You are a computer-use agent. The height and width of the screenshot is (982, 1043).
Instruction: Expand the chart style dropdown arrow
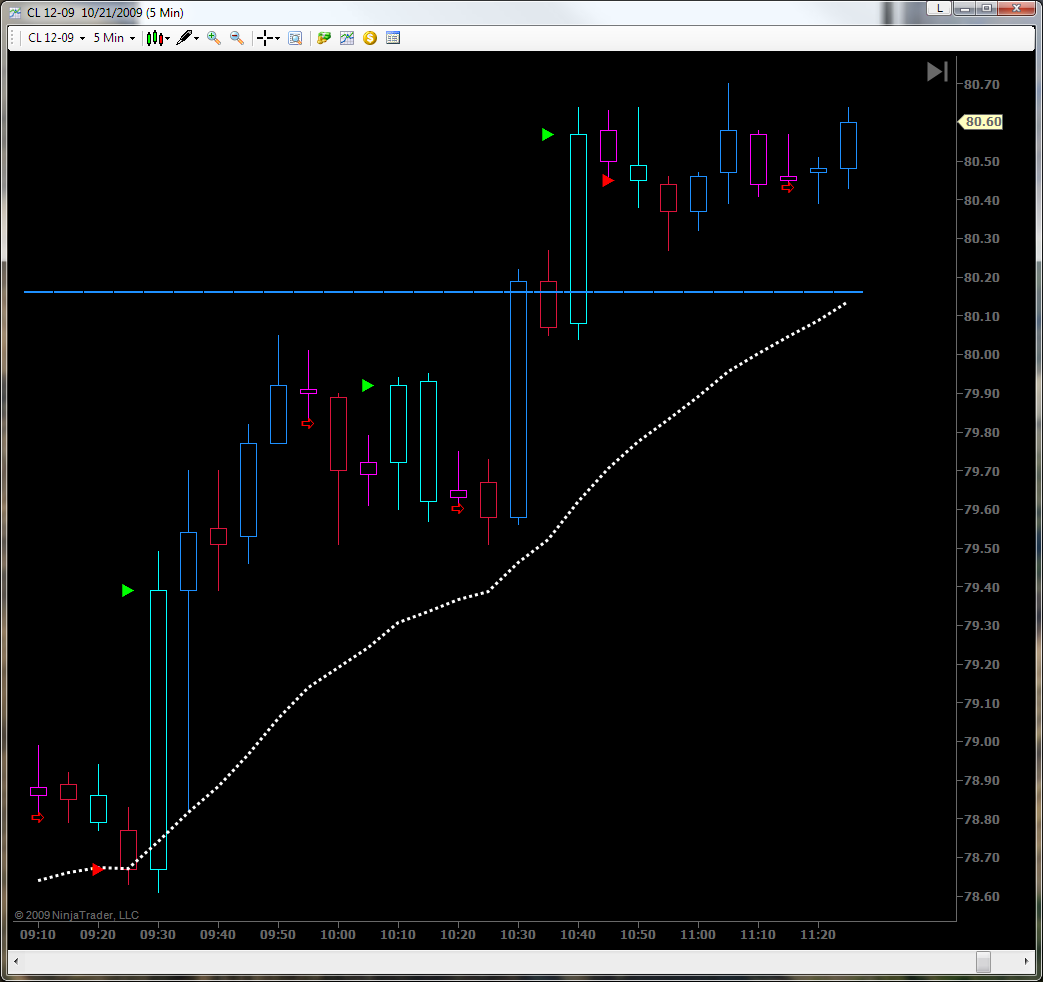tap(168, 39)
